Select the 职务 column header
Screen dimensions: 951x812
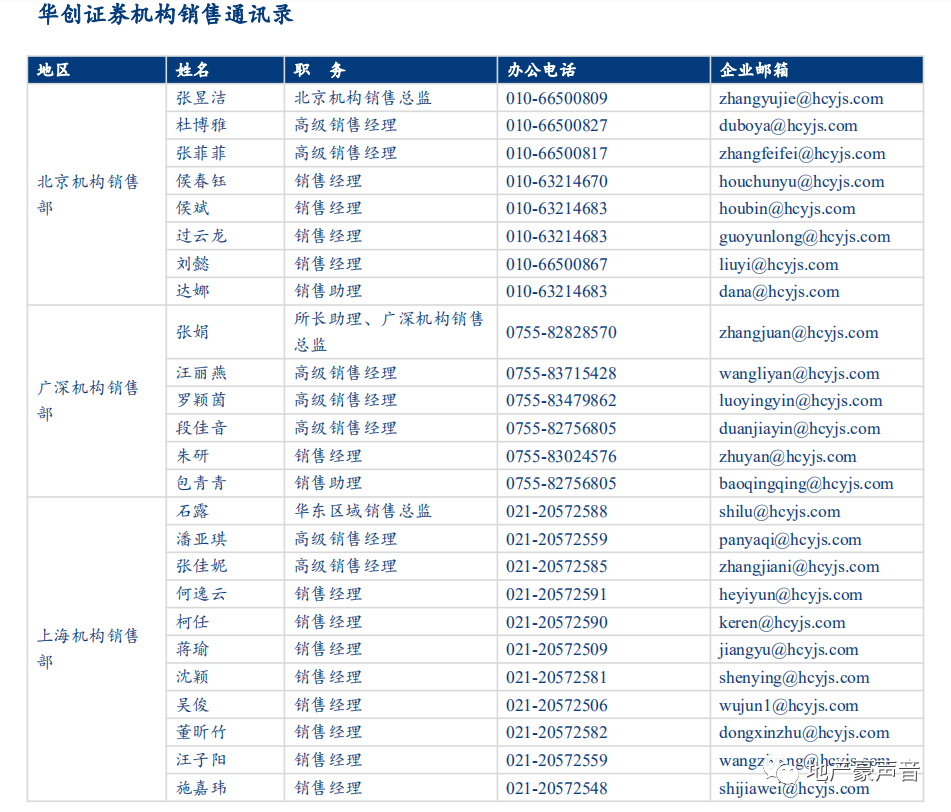(x=320, y=70)
